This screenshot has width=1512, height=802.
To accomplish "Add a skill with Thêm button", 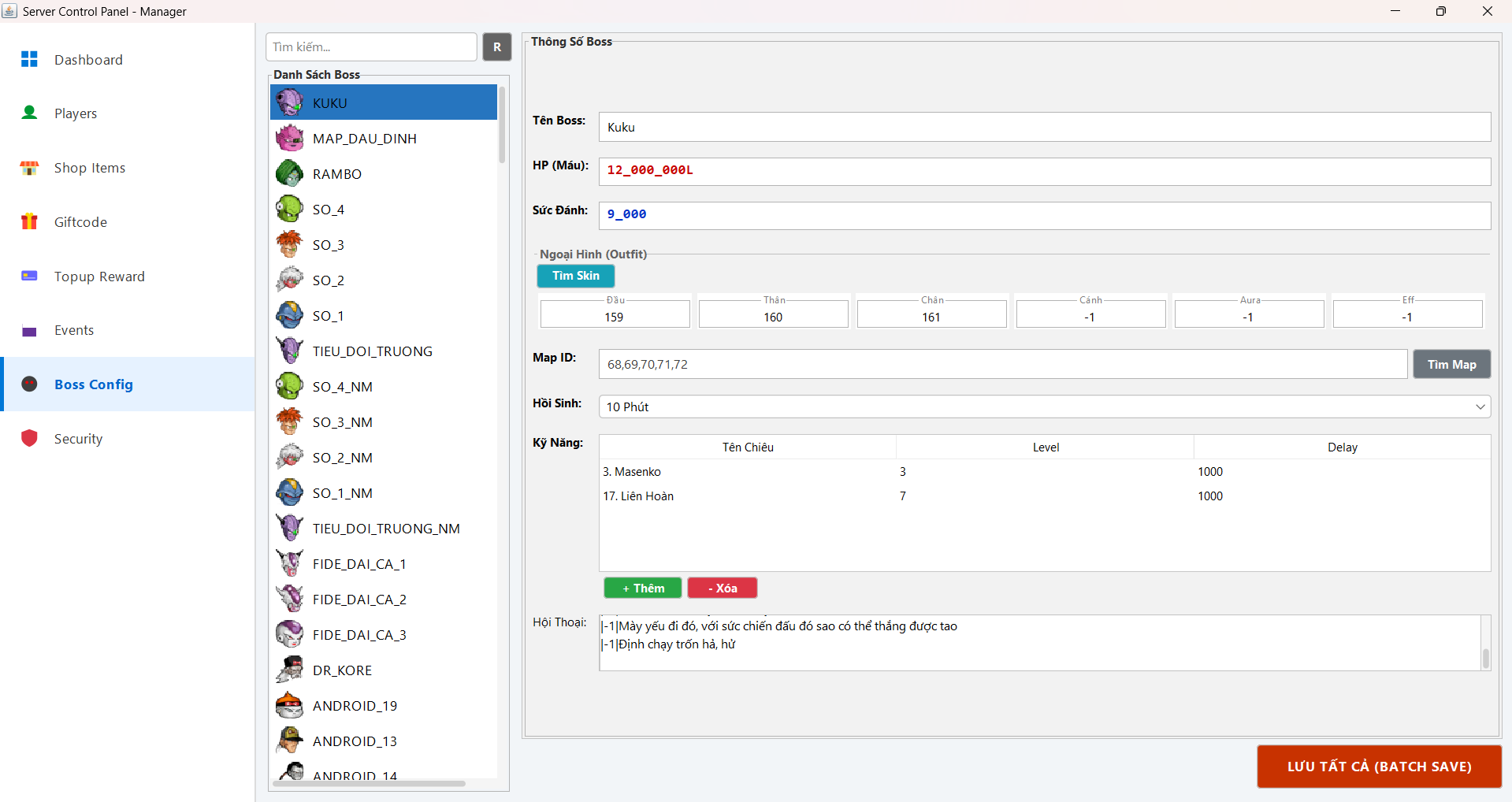I will coord(643,588).
